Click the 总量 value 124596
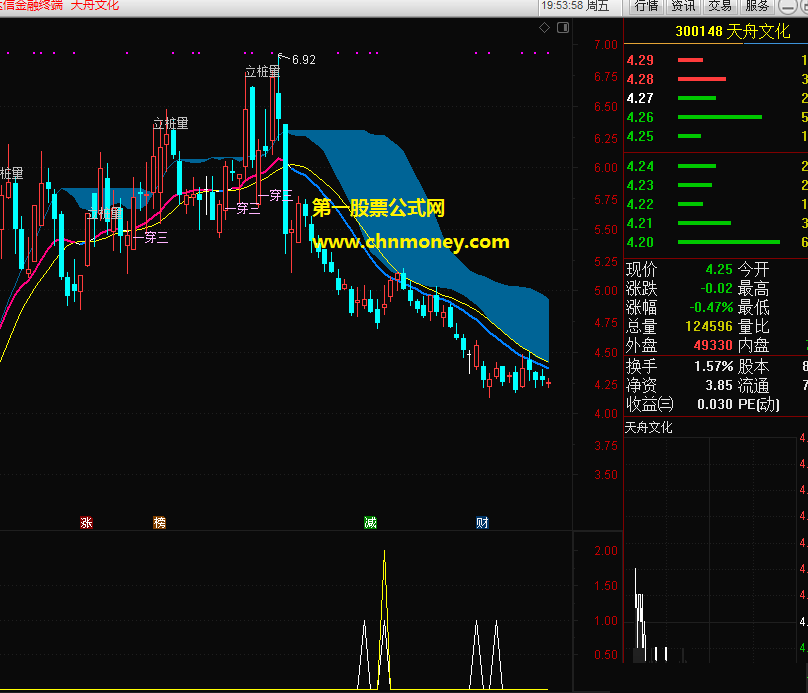This screenshot has width=808, height=693. pos(709,327)
